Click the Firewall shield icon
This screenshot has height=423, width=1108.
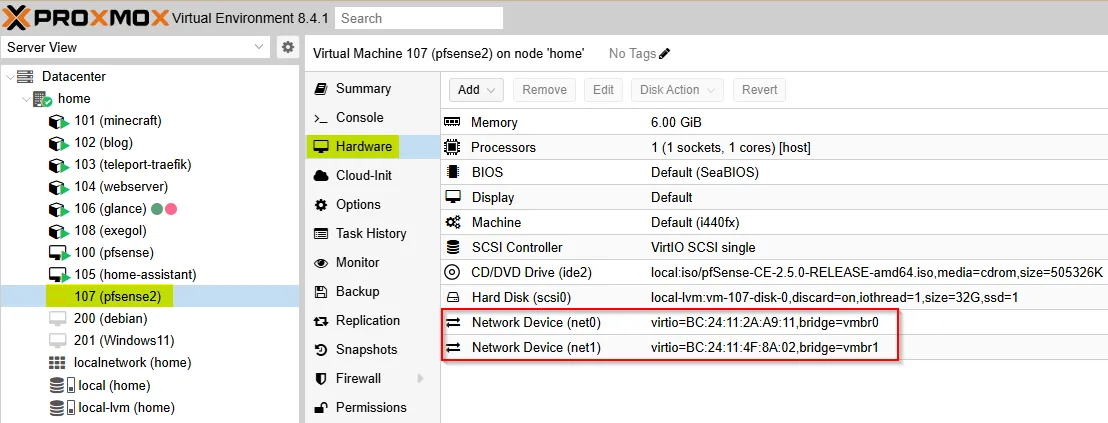click(x=321, y=379)
